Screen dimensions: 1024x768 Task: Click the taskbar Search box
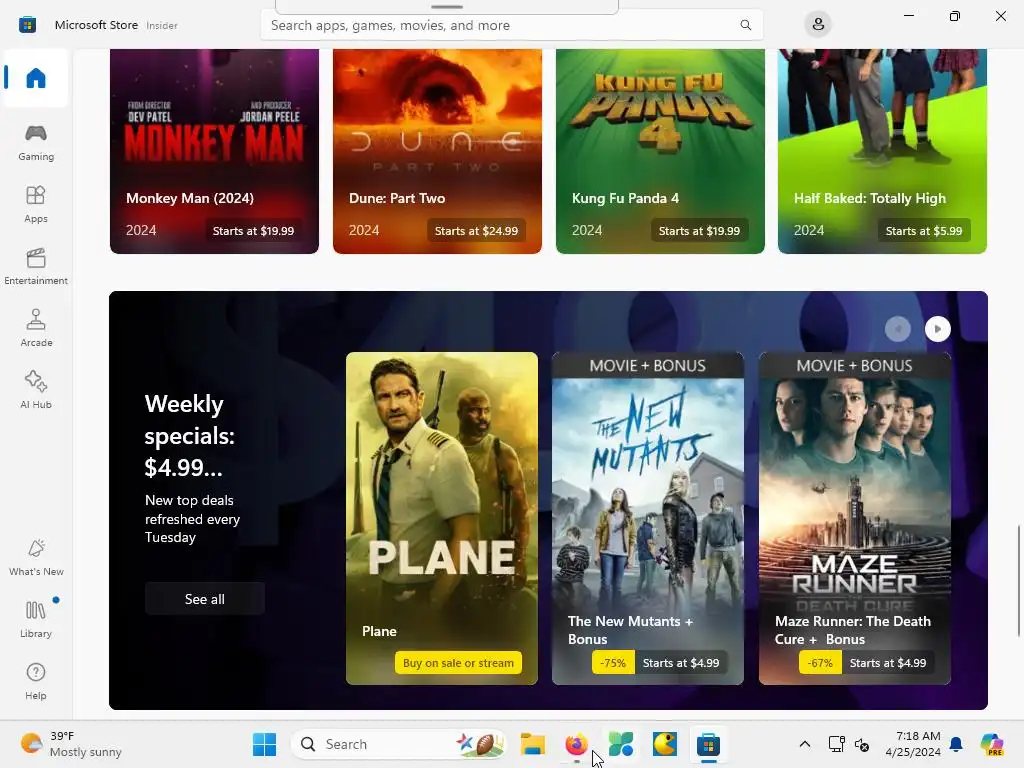[x=399, y=744]
